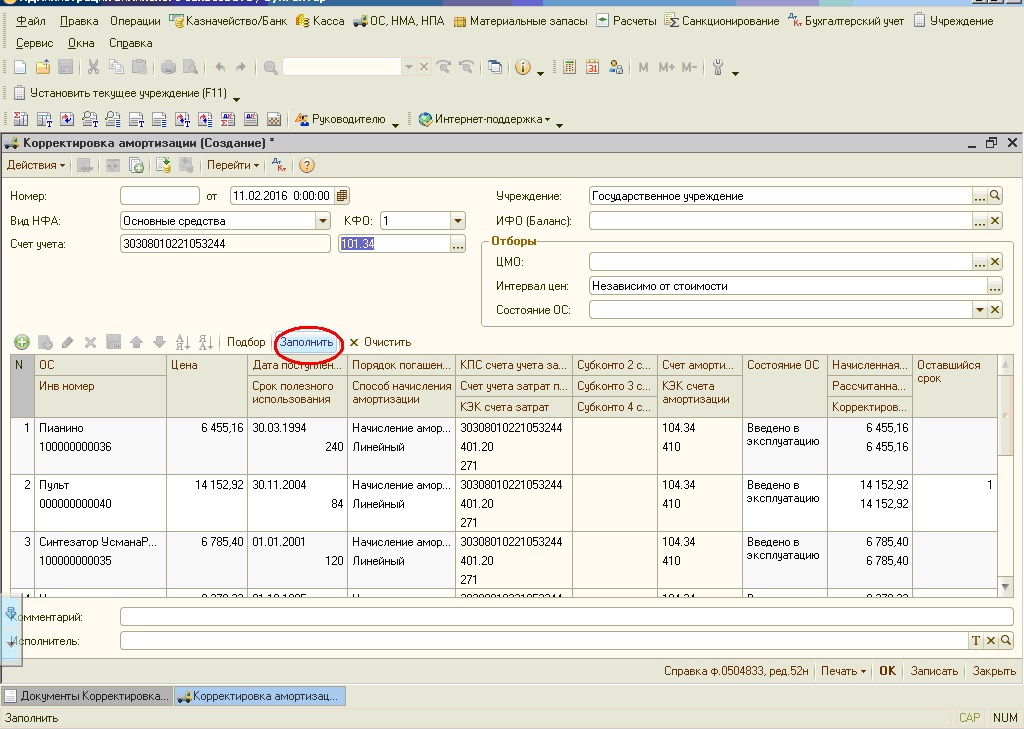Open the calendar picker beside the date field
The image size is (1024, 729).
pyautogui.click(x=342, y=195)
